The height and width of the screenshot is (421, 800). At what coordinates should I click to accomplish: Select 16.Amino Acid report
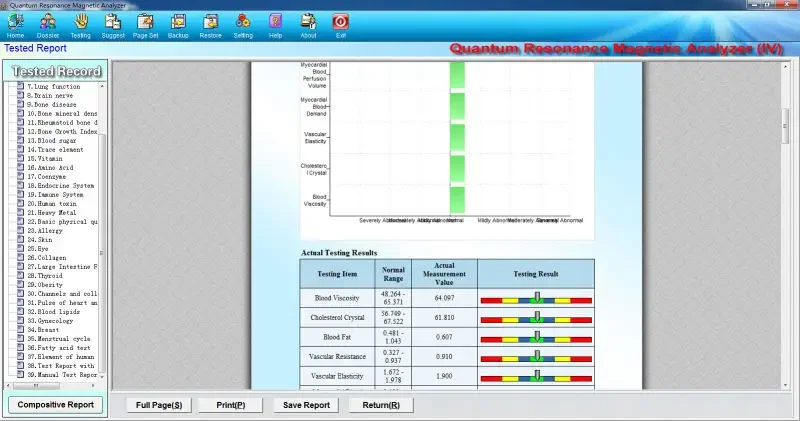click(x=51, y=167)
